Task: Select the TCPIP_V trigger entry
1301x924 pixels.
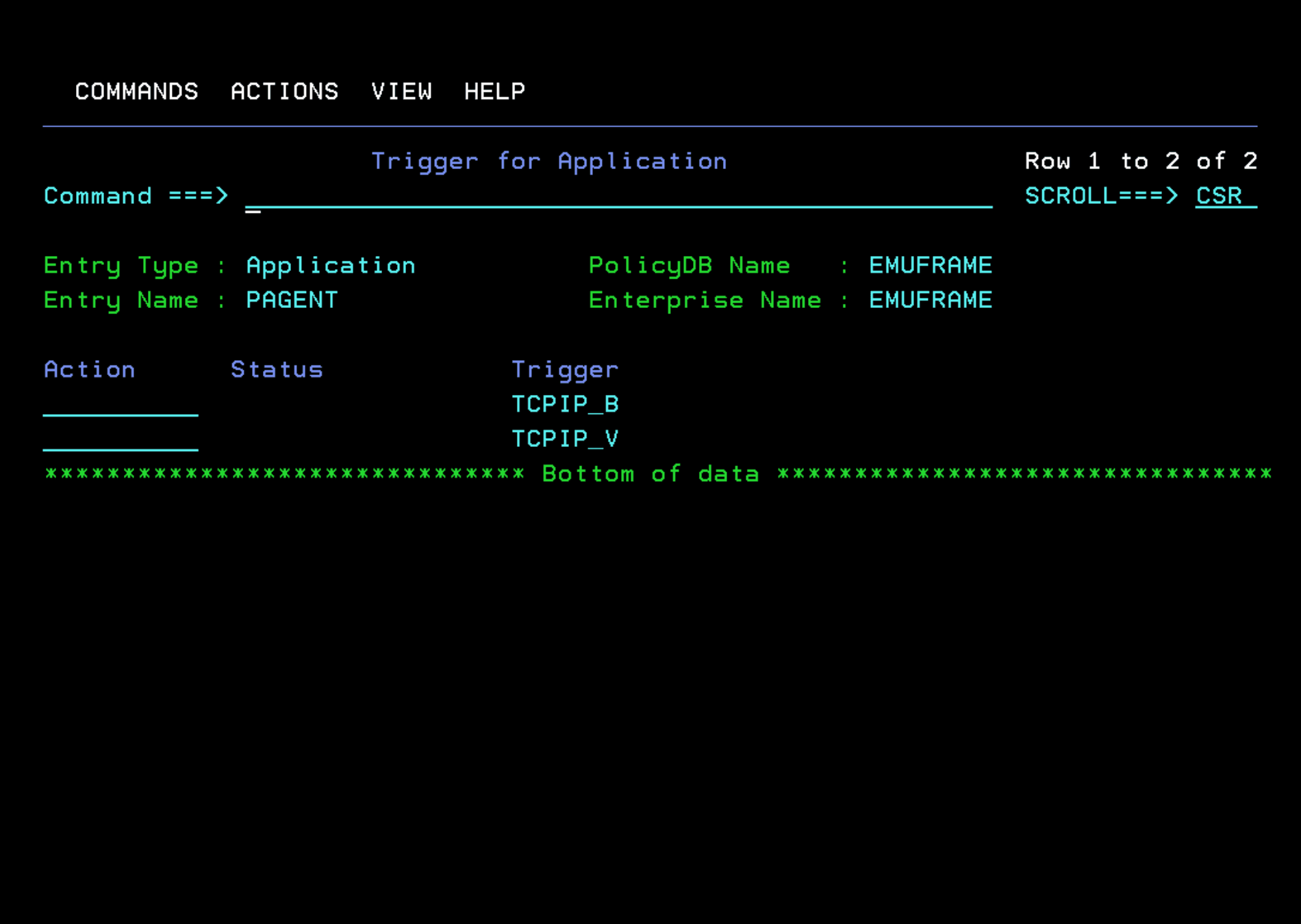Action: point(565,438)
